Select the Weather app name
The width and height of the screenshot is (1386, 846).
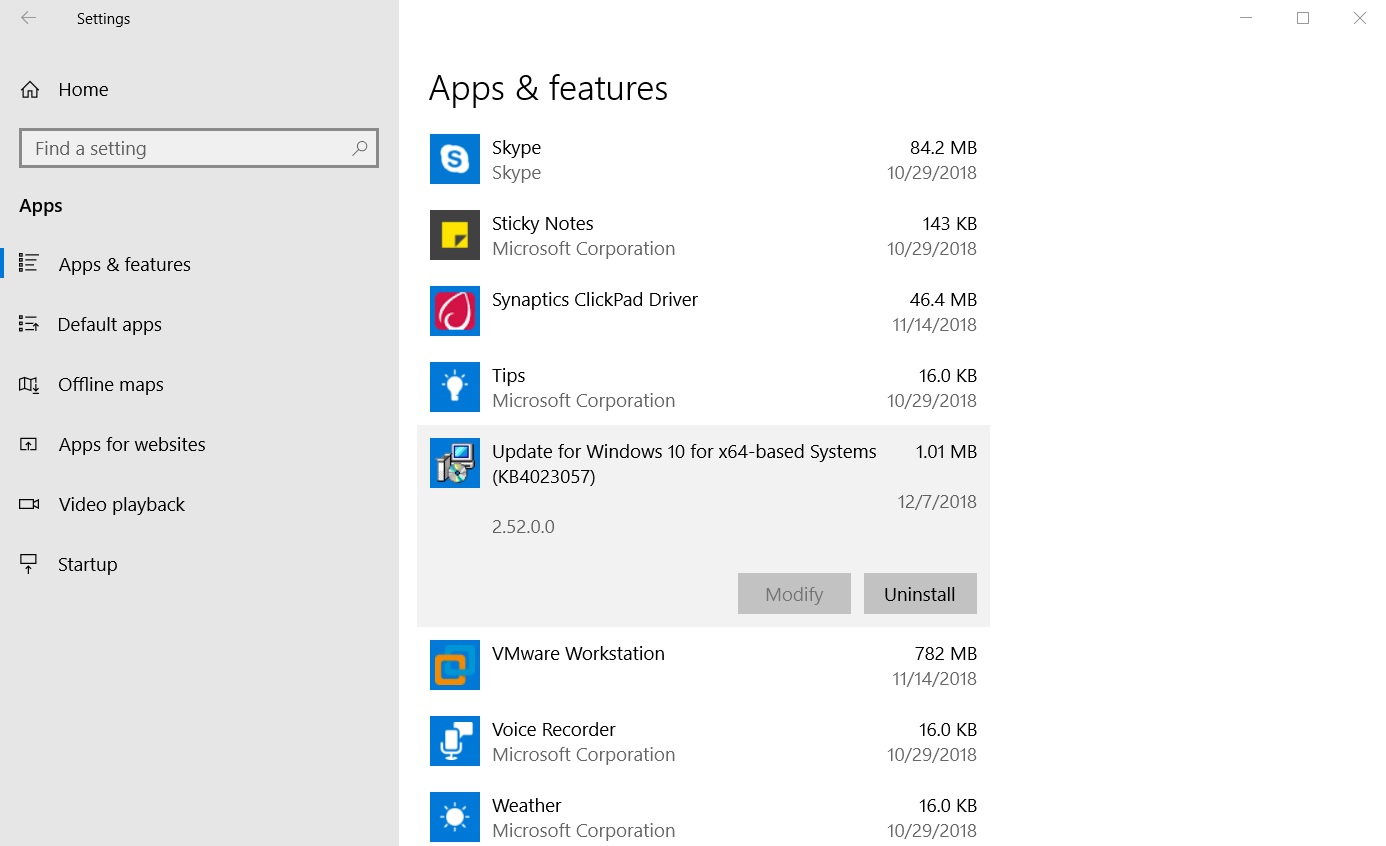coord(527,806)
